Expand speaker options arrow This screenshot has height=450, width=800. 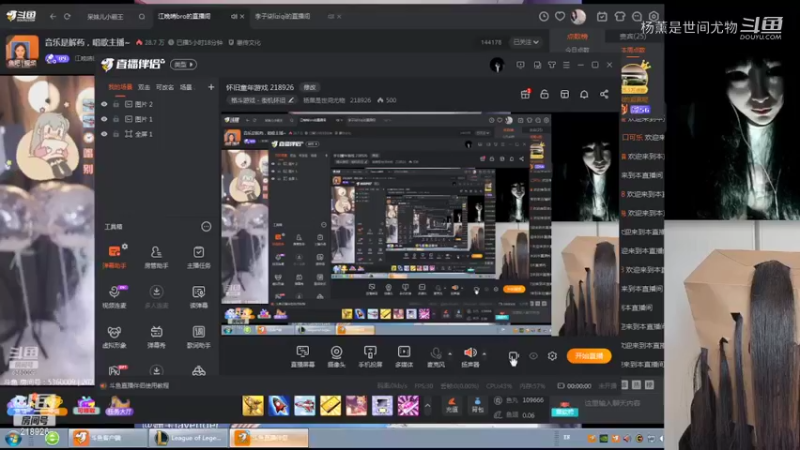[484, 353]
